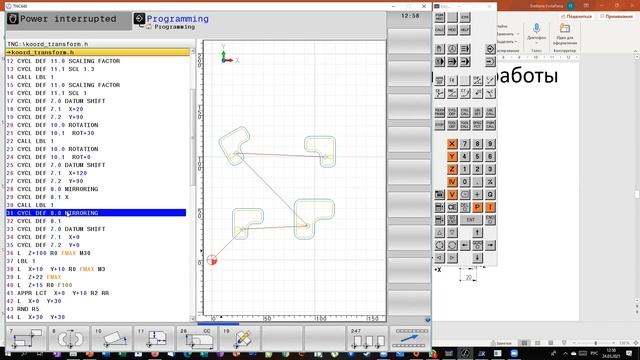Click the APPR DEP key

coord(439,80)
